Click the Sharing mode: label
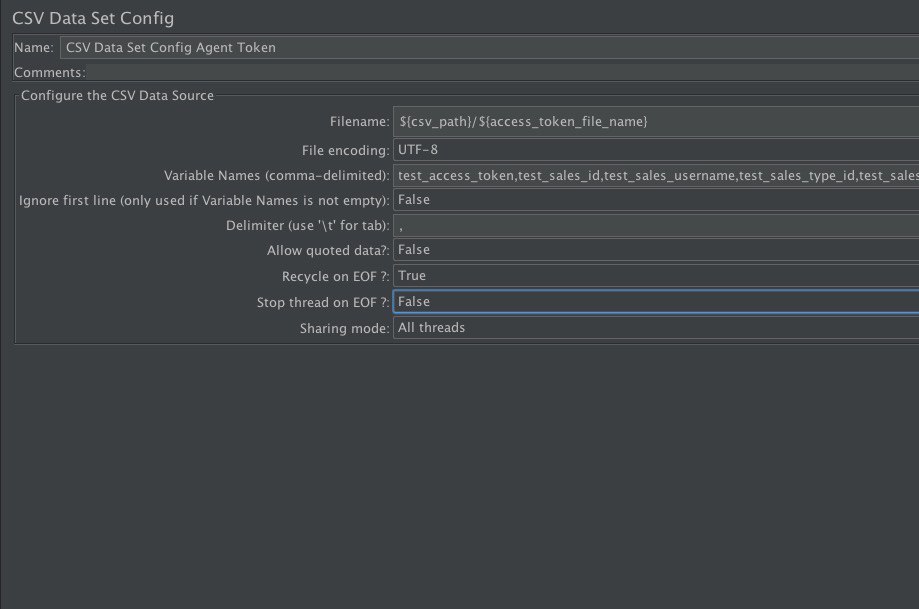 click(344, 328)
